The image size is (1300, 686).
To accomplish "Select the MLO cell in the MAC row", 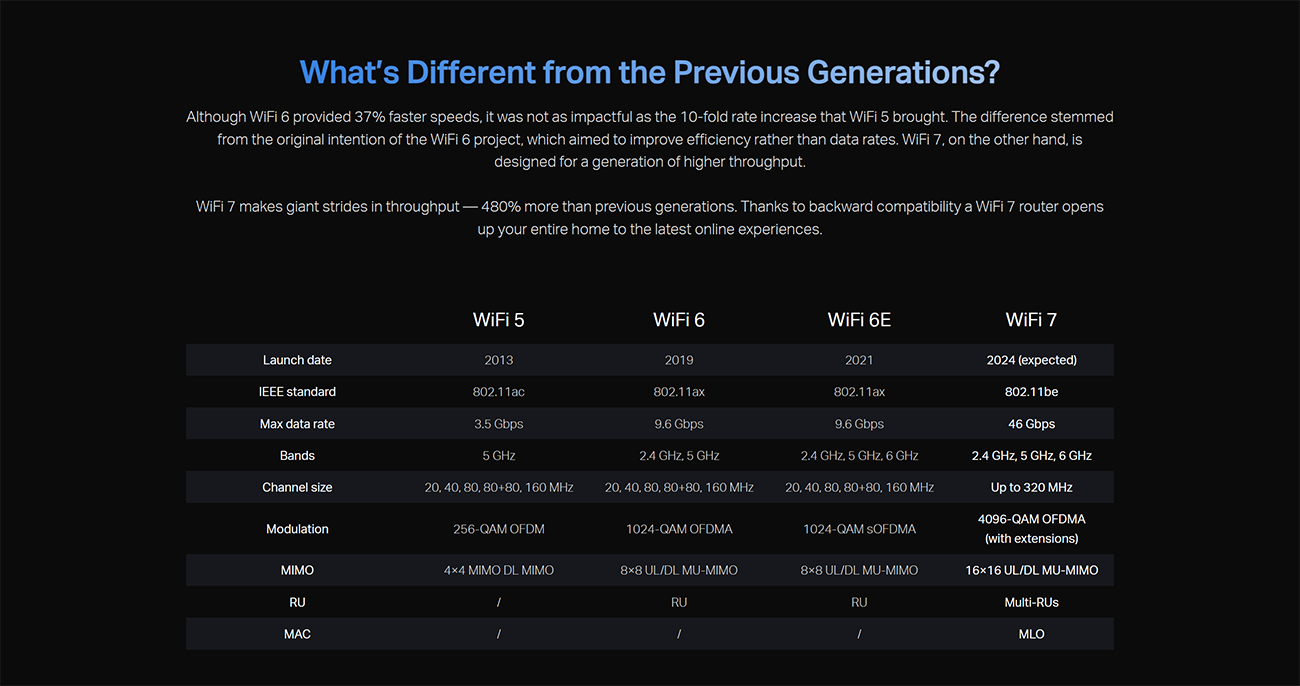I will coord(1031,634).
